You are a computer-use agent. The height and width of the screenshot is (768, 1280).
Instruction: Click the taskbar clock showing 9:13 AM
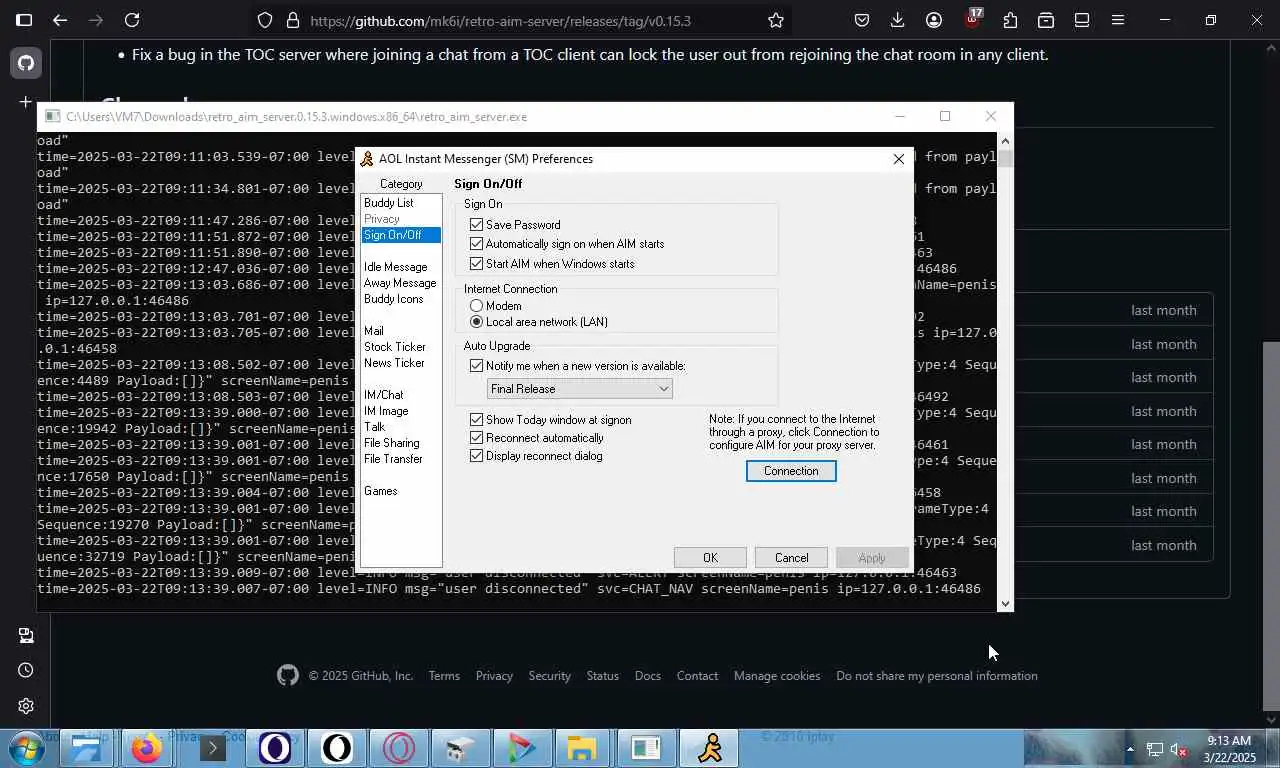tap(1230, 749)
